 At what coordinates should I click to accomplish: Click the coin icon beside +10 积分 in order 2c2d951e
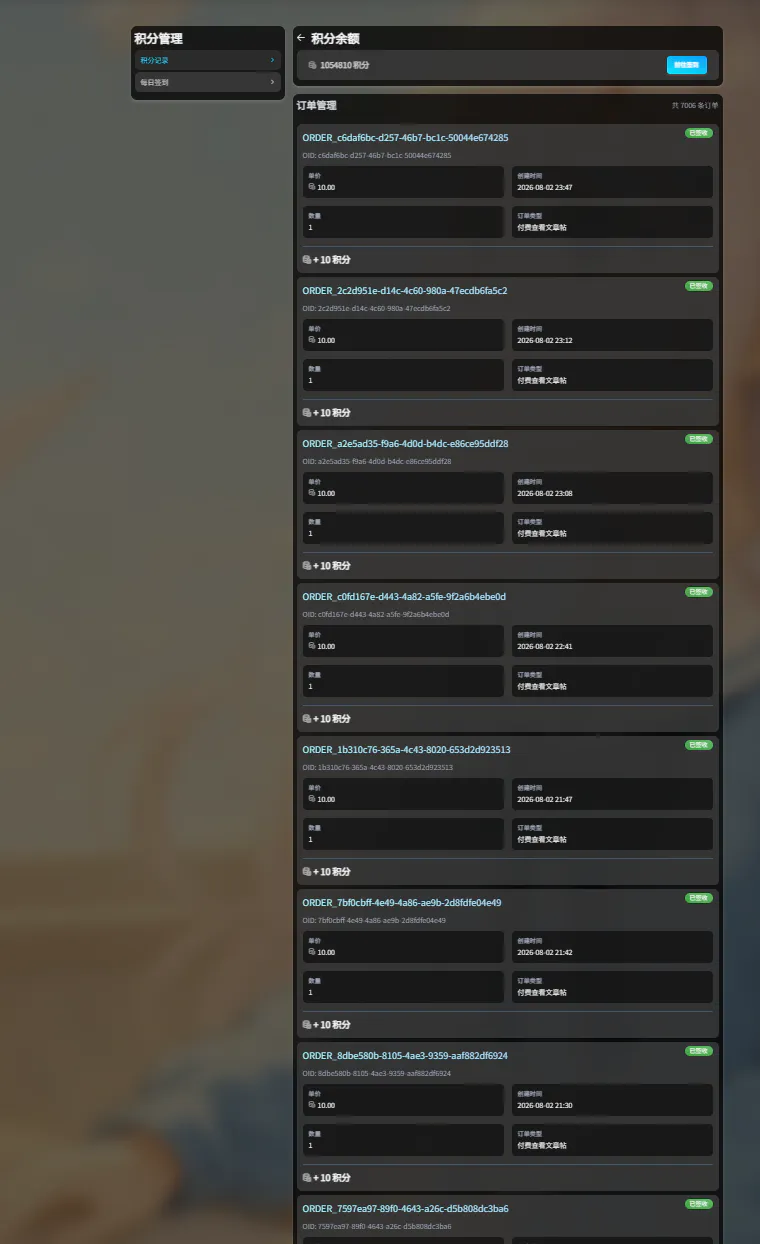(307, 413)
